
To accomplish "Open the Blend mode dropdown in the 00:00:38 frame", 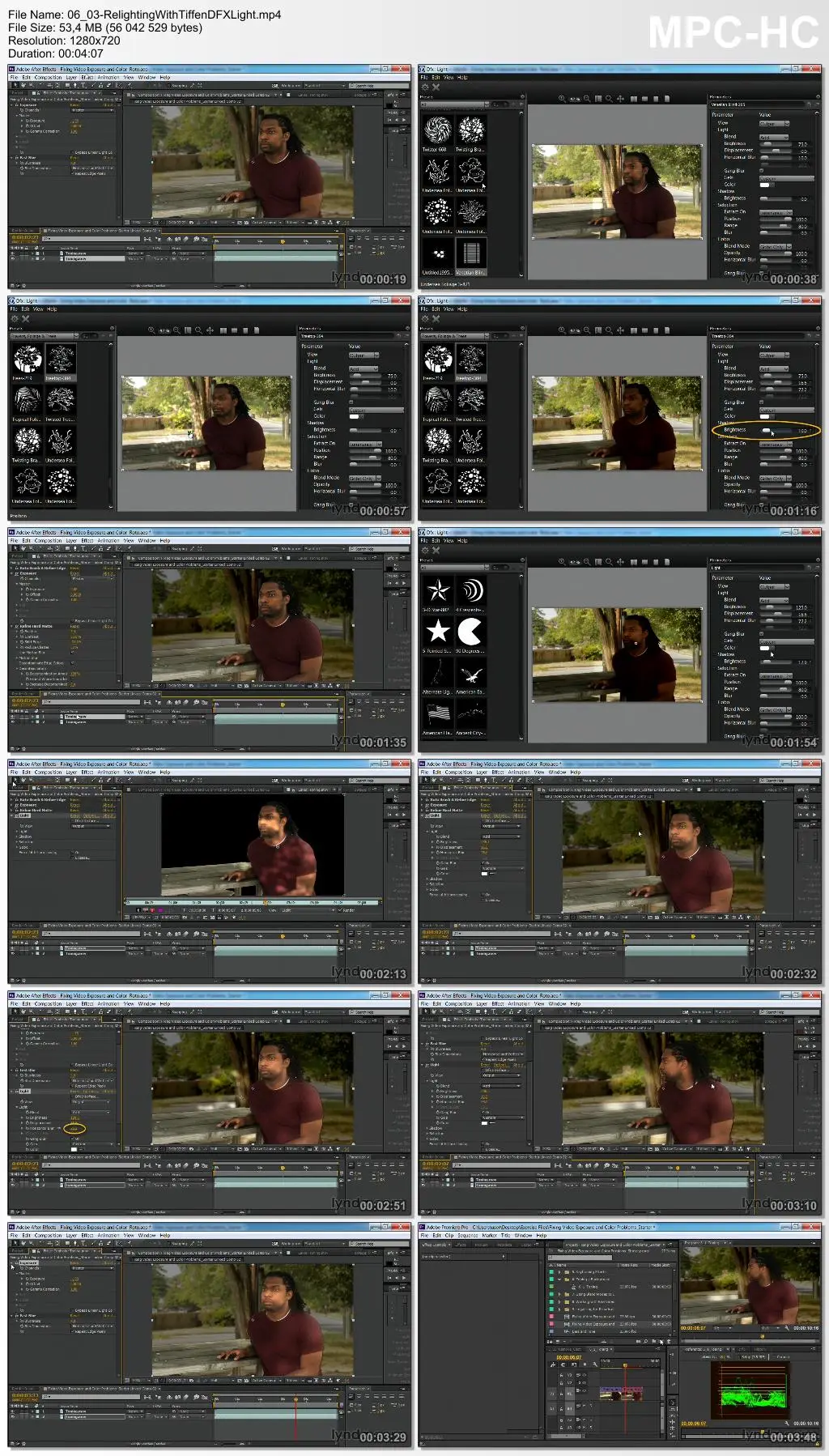I will (x=774, y=137).
